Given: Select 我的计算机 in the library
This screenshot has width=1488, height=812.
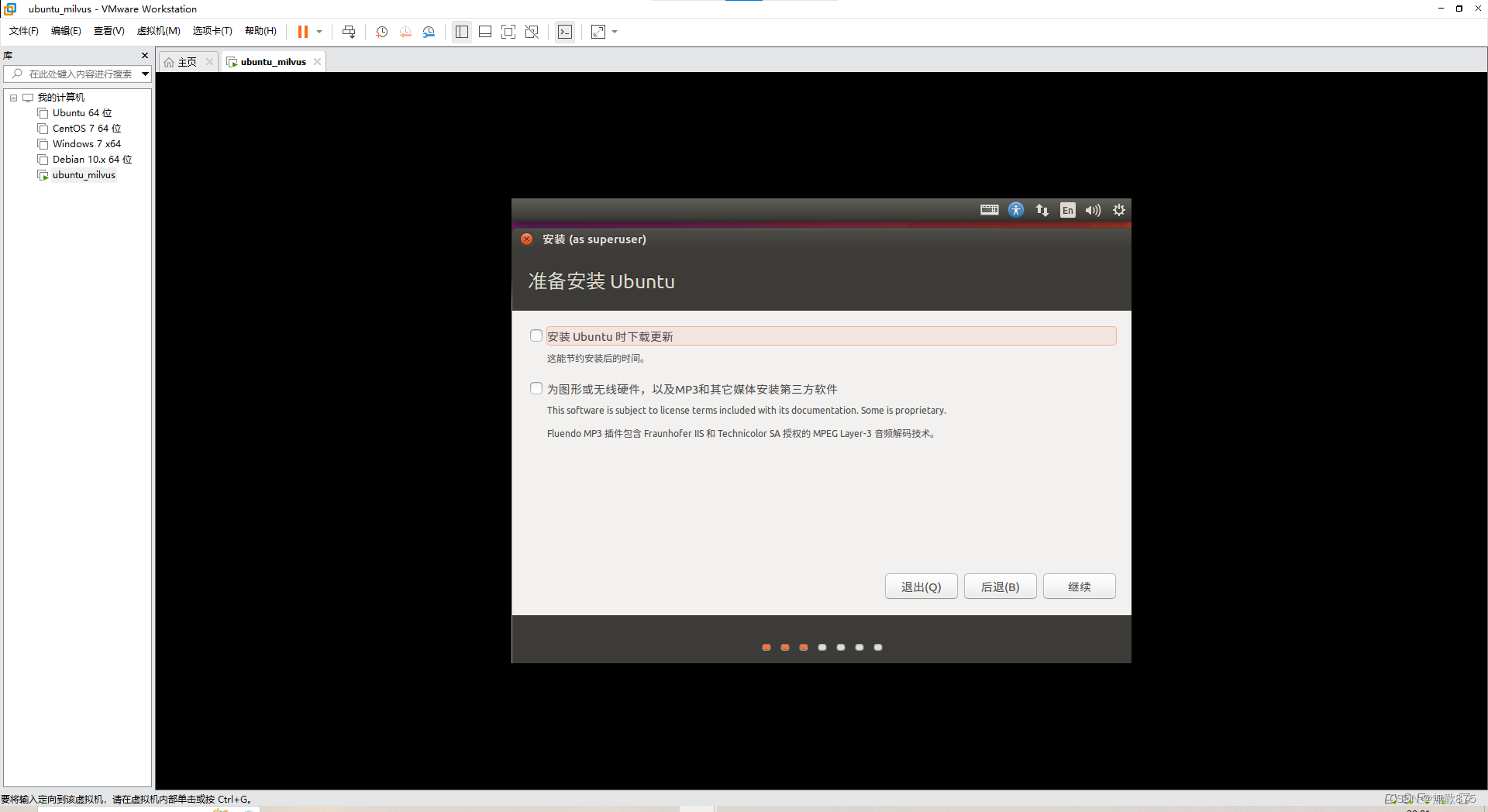Looking at the screenshot, I should click(61, 98).
